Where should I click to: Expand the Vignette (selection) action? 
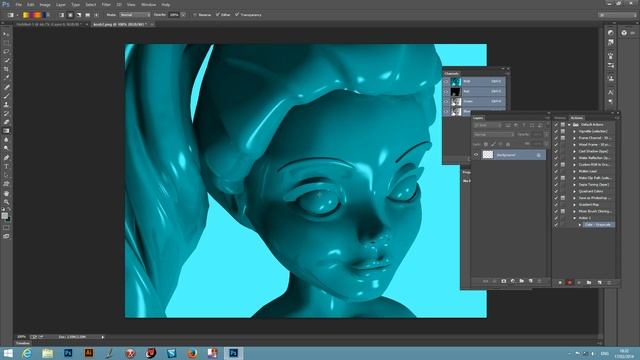click(574, 131)
